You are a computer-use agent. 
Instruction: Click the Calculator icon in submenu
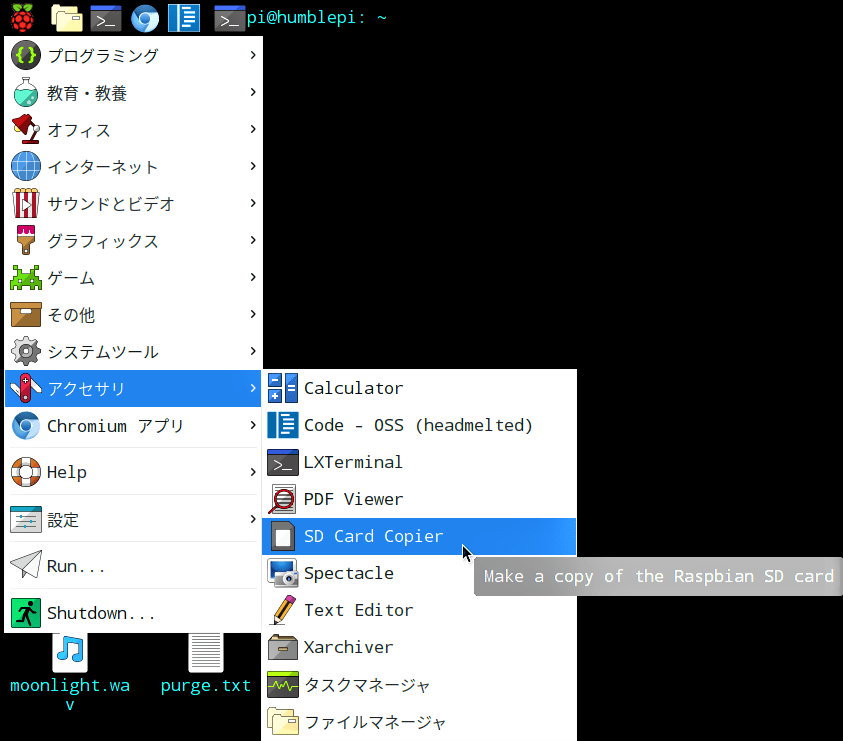pyautogui.click(x=283, y=388)
